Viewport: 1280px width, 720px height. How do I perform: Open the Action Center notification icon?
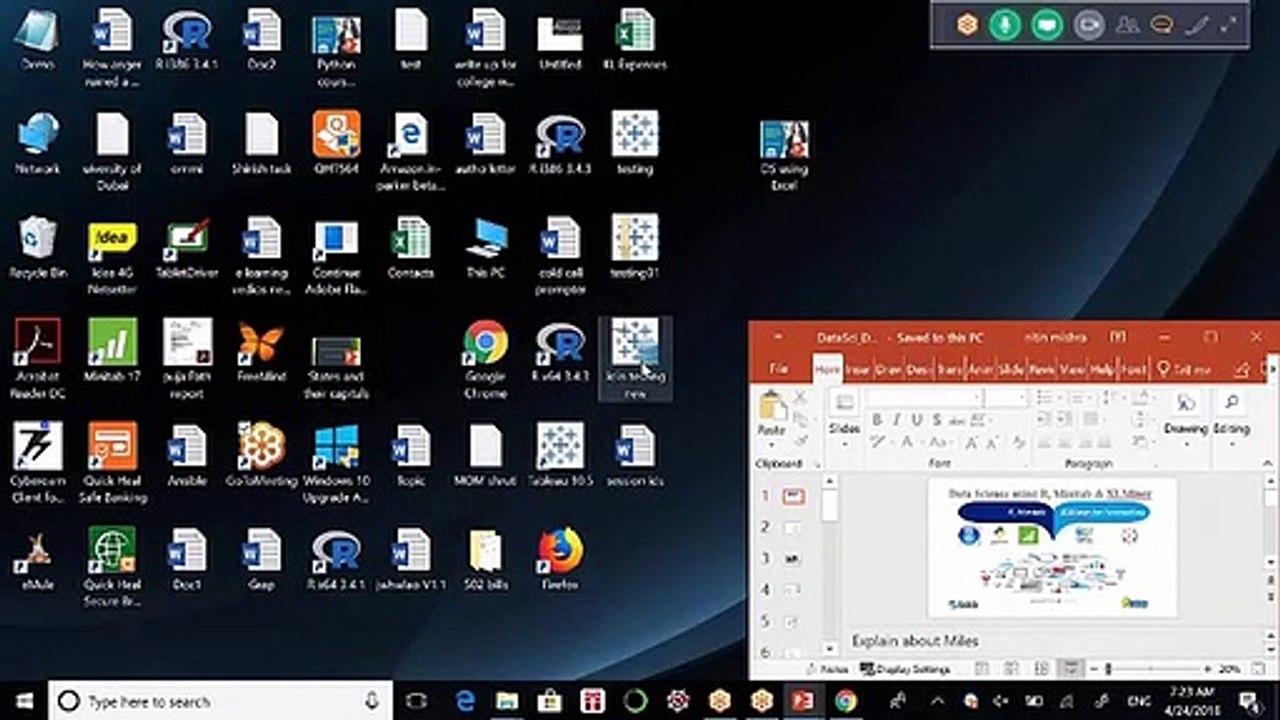coord(1249,701)
